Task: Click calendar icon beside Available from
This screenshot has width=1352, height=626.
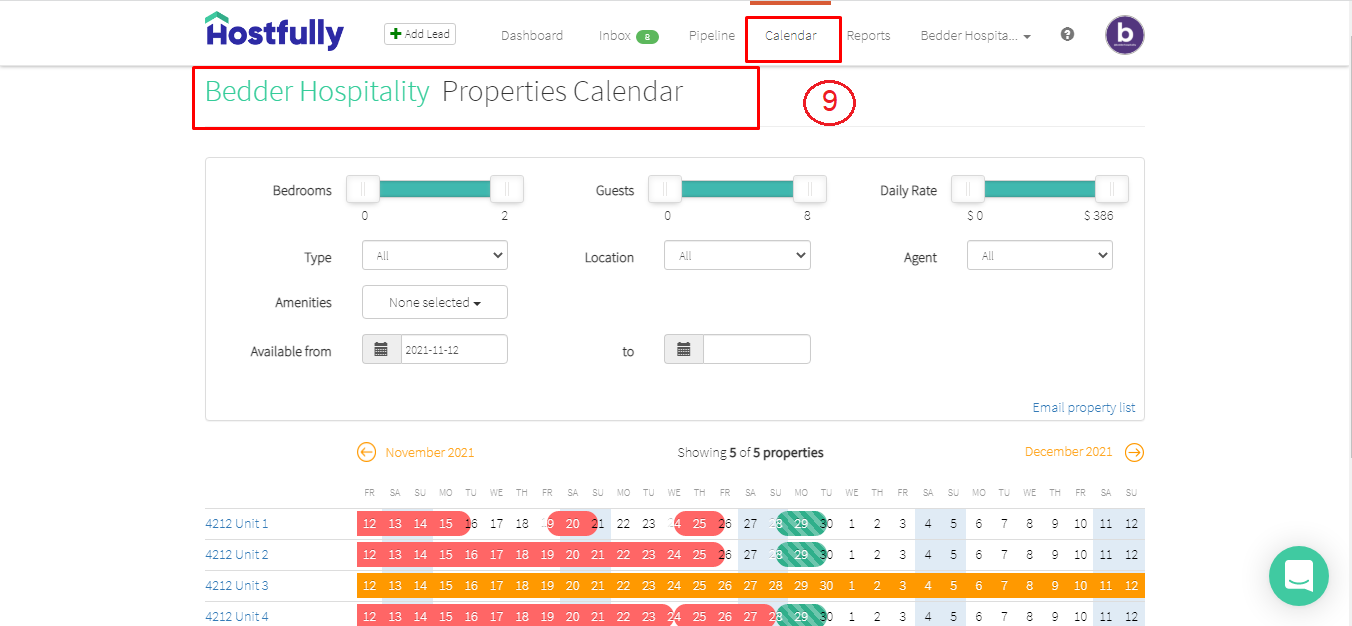Action: [x=381, y=349]
